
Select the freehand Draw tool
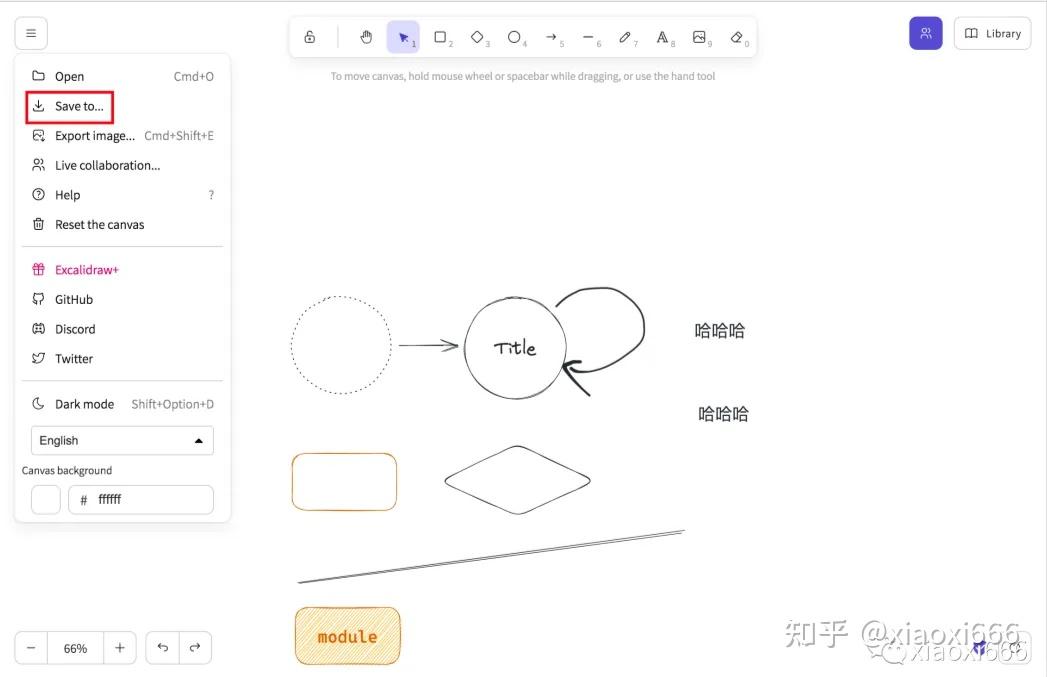(x=627, y=36)
